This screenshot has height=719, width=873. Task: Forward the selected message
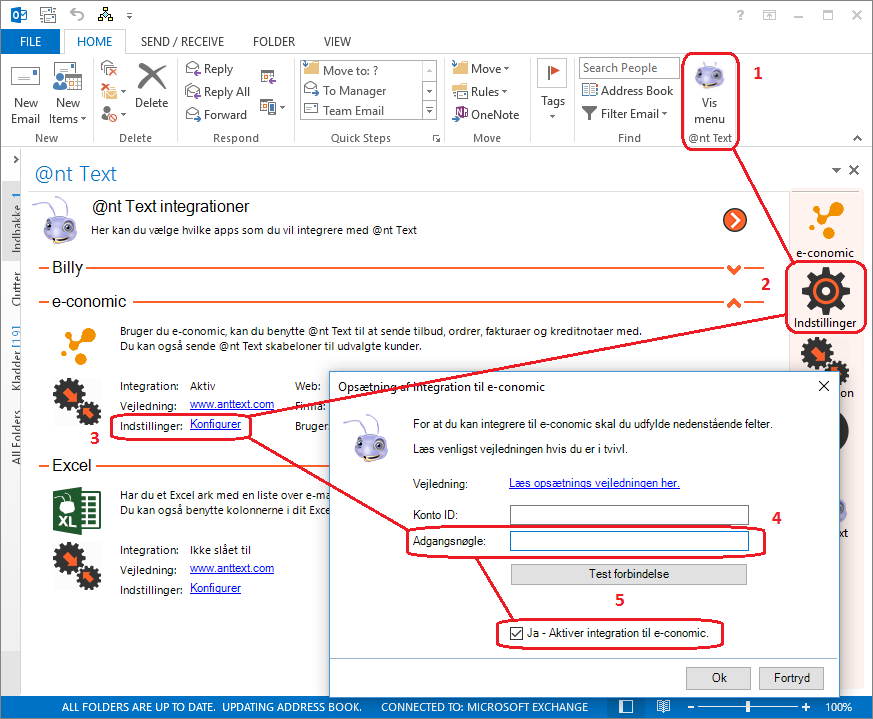coord(216,114)
